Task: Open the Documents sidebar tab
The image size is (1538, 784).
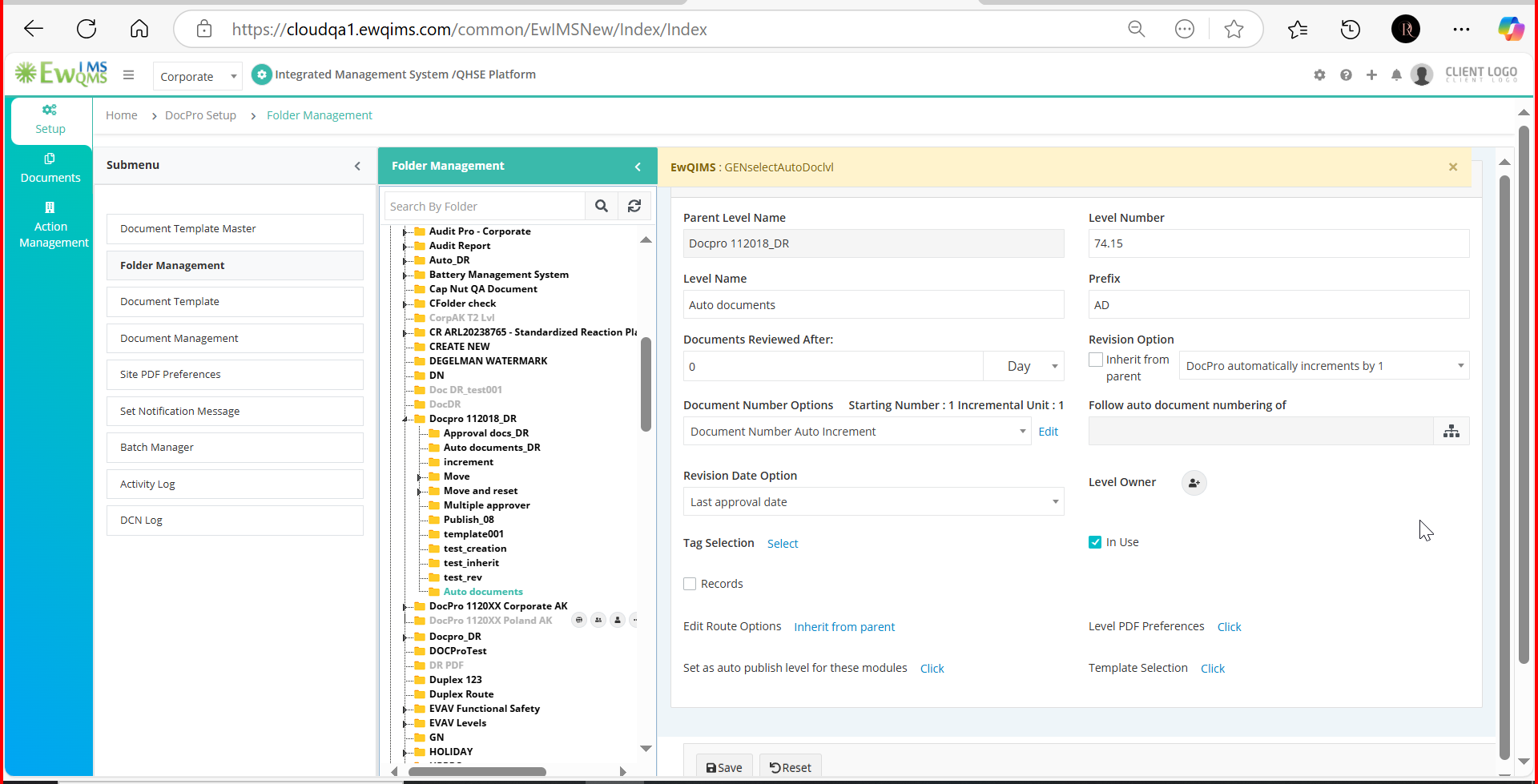Action: 50,168
